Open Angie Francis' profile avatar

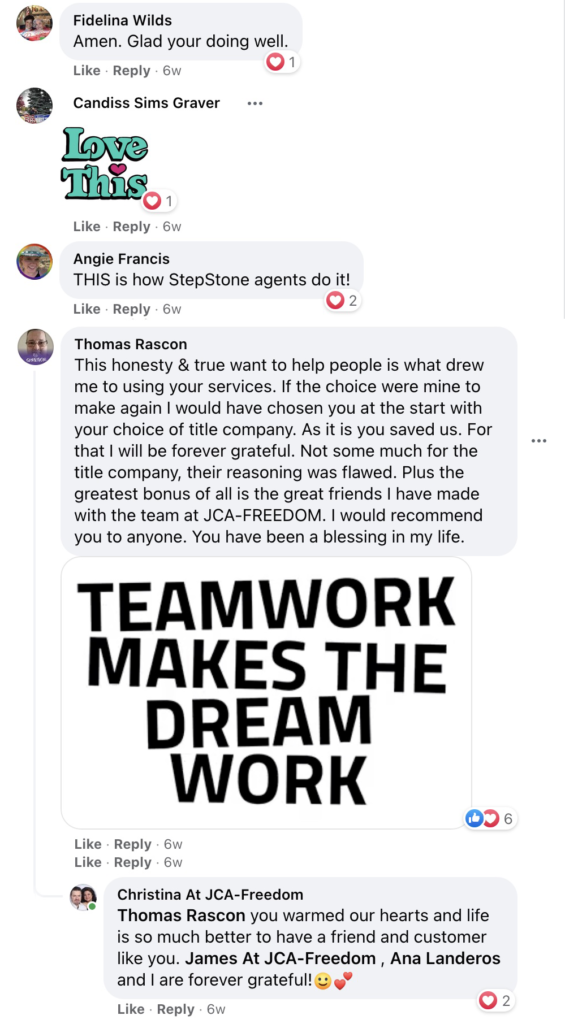coord(34,262)
